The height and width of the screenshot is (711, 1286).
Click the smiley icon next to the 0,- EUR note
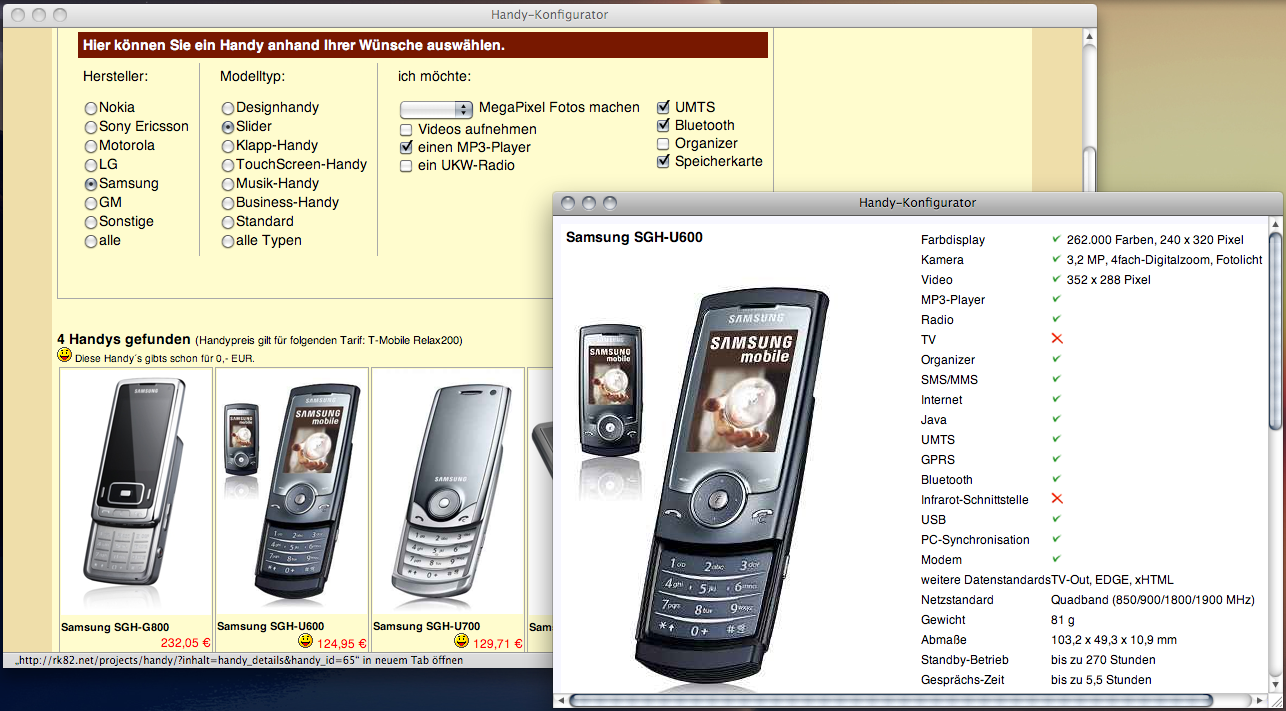65,356
